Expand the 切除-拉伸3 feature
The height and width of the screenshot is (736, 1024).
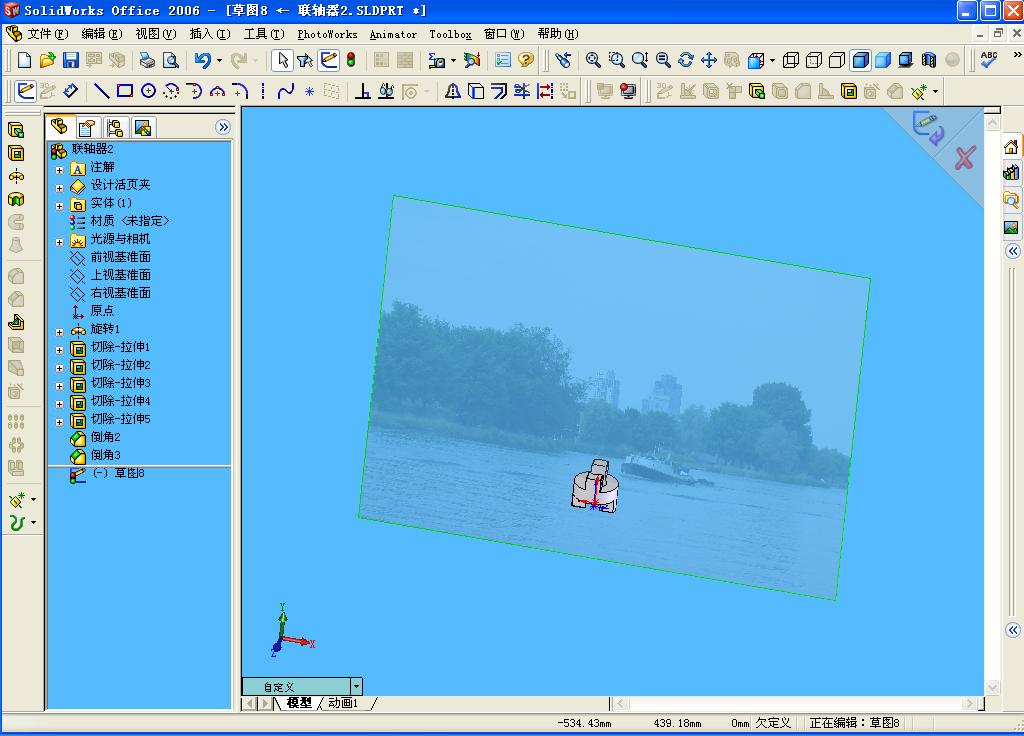59,386
